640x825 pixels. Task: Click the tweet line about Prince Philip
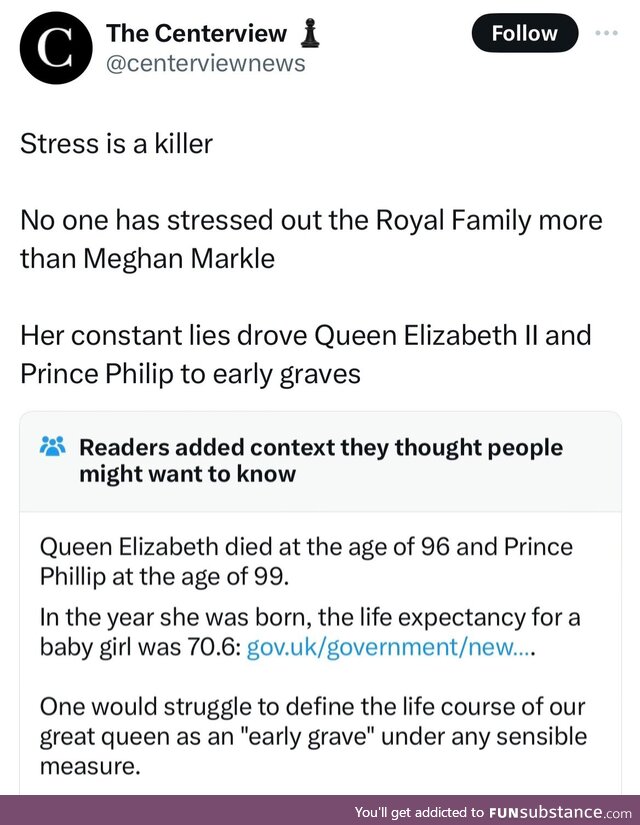coord(306,355)
